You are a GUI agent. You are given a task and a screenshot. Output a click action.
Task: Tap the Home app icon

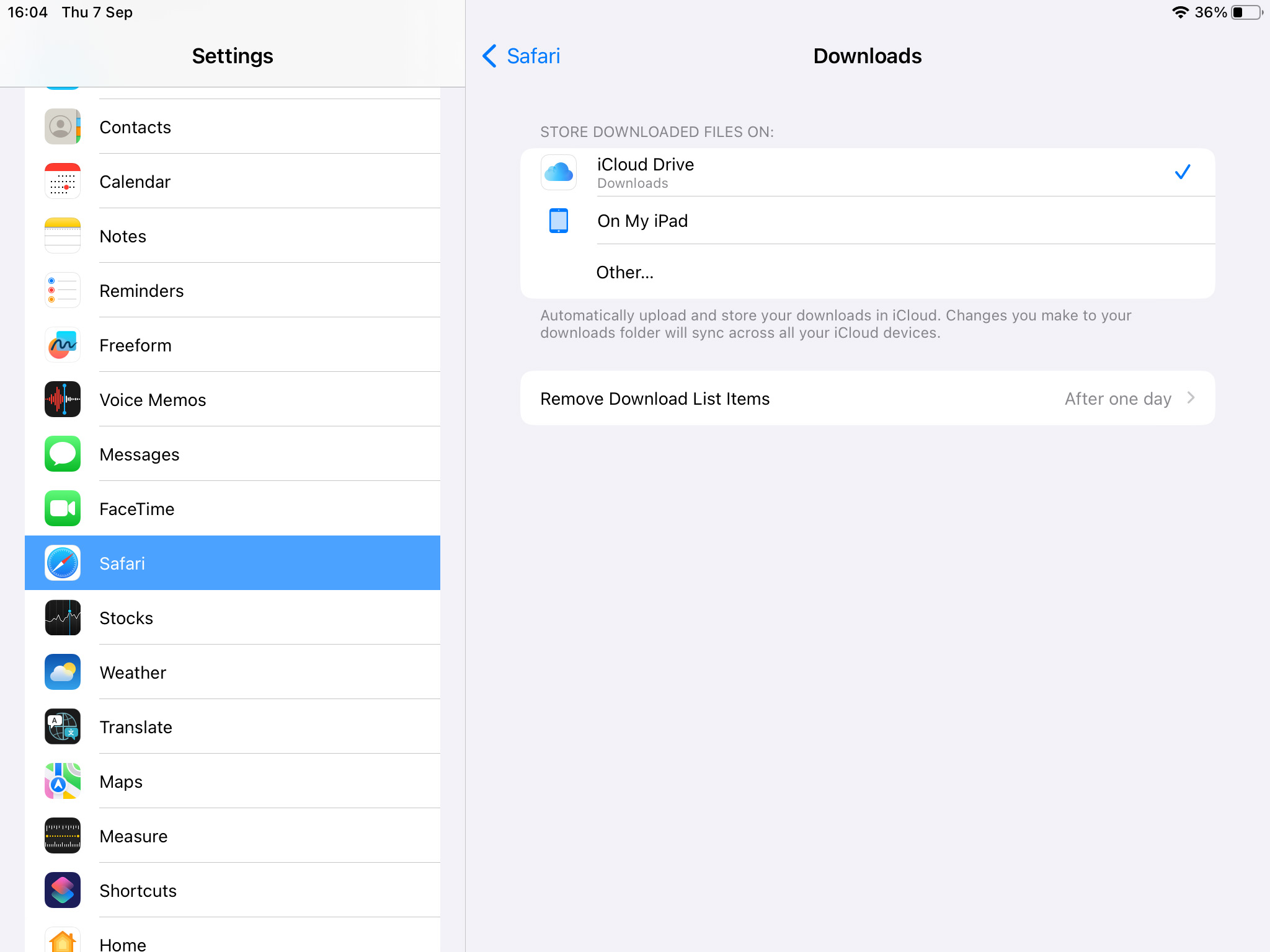coord(63,940)
